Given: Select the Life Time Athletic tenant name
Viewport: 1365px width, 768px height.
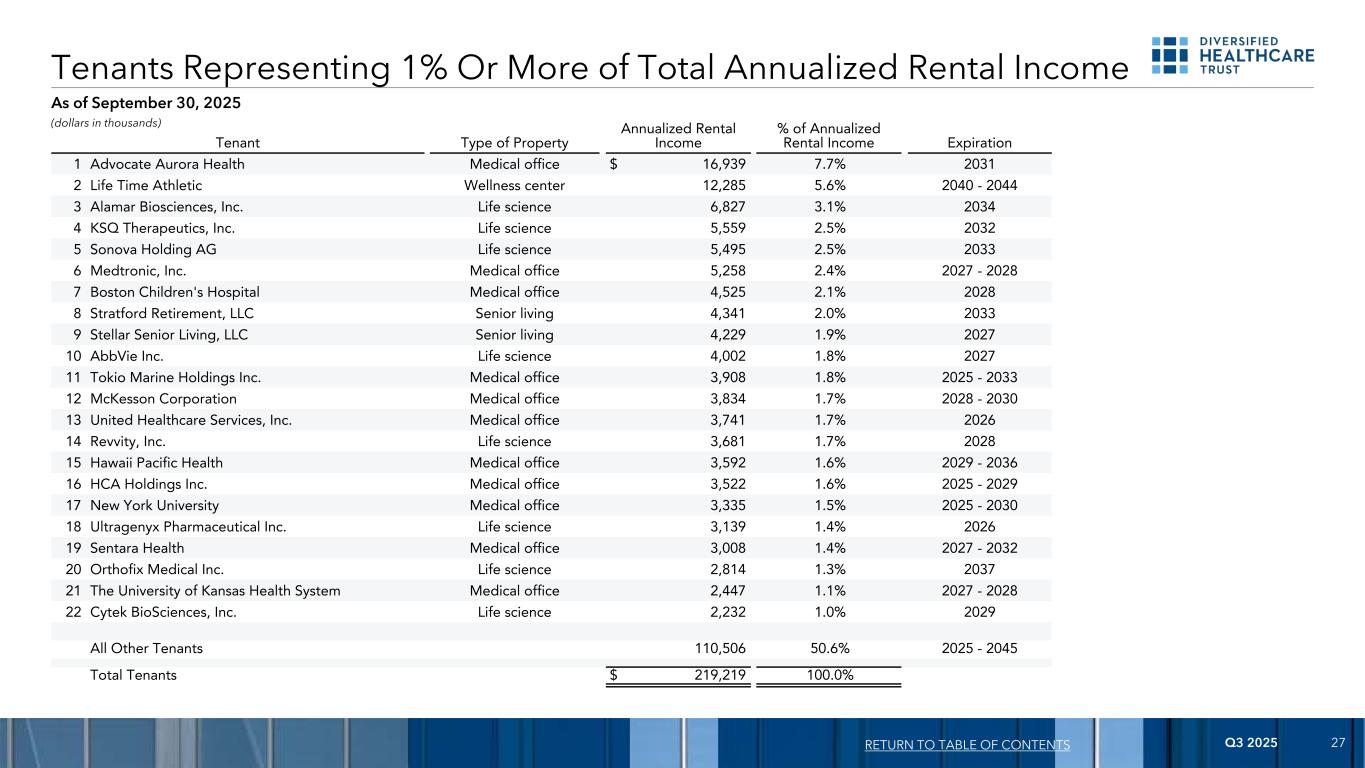Looking at the screenshot, I should coord(146,185).
